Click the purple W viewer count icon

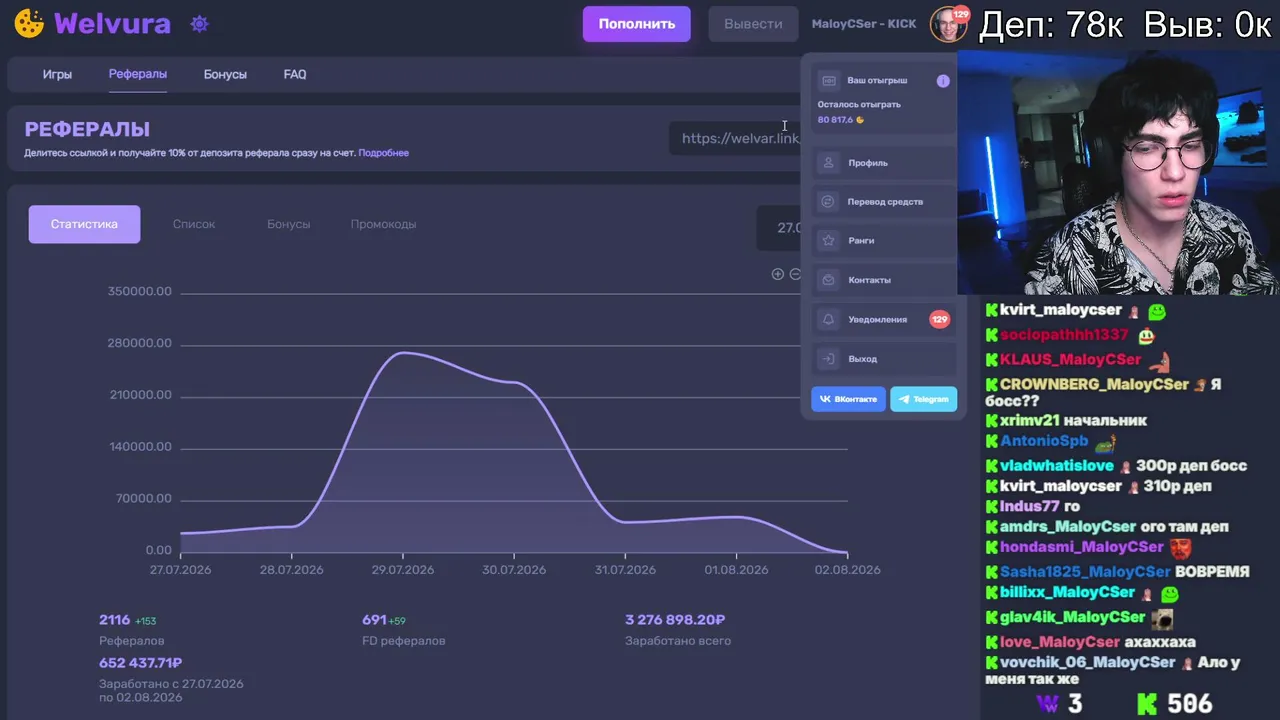(x=1047, y=704)
